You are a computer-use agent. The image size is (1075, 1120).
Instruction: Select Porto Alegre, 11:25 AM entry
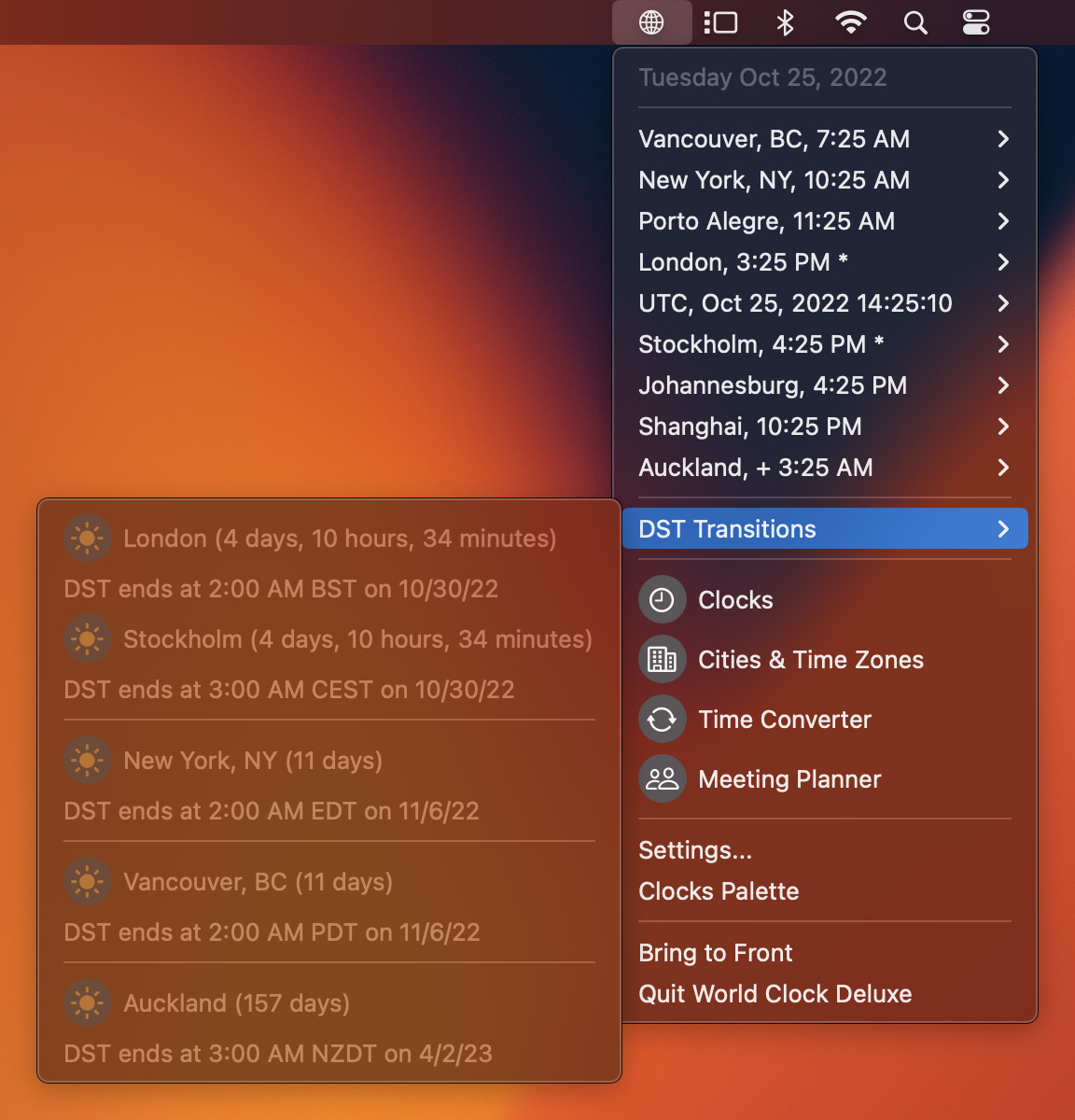(825, 221)
